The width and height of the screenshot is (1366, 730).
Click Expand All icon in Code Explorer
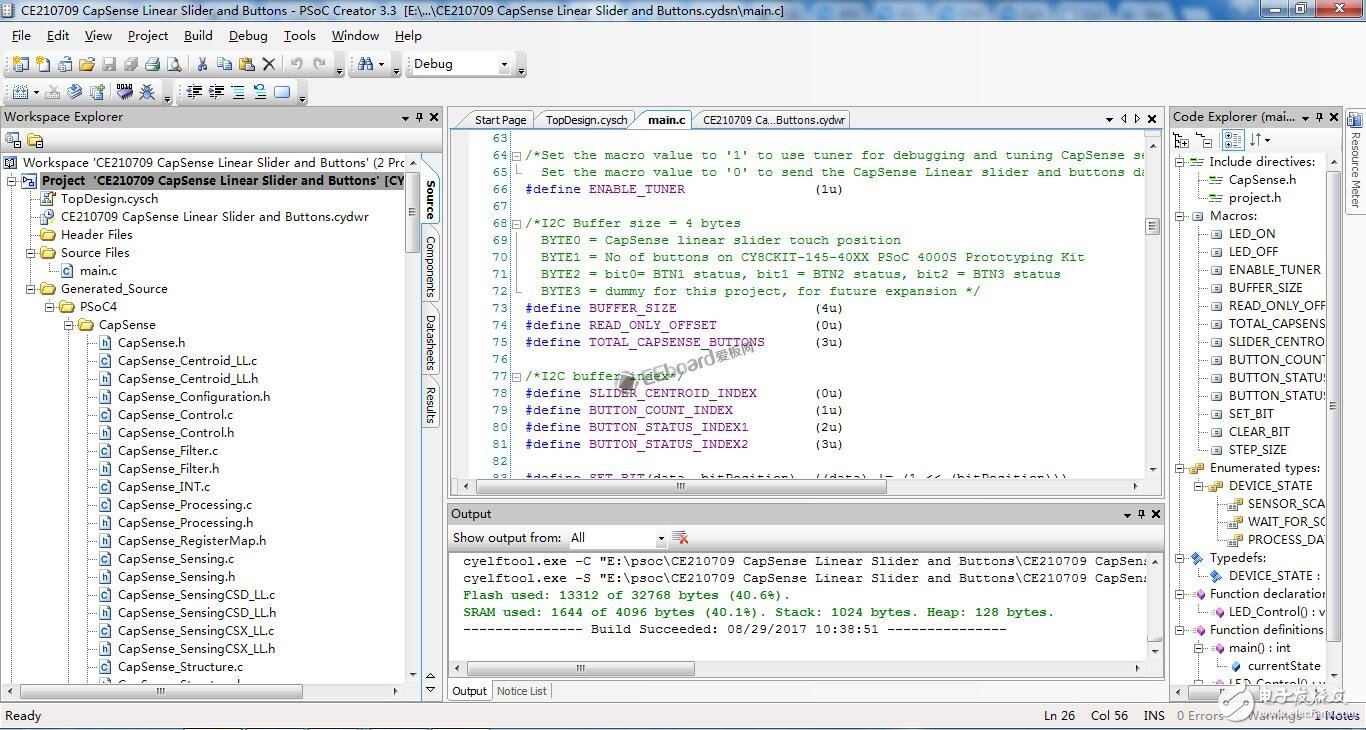pos(1182,141)
